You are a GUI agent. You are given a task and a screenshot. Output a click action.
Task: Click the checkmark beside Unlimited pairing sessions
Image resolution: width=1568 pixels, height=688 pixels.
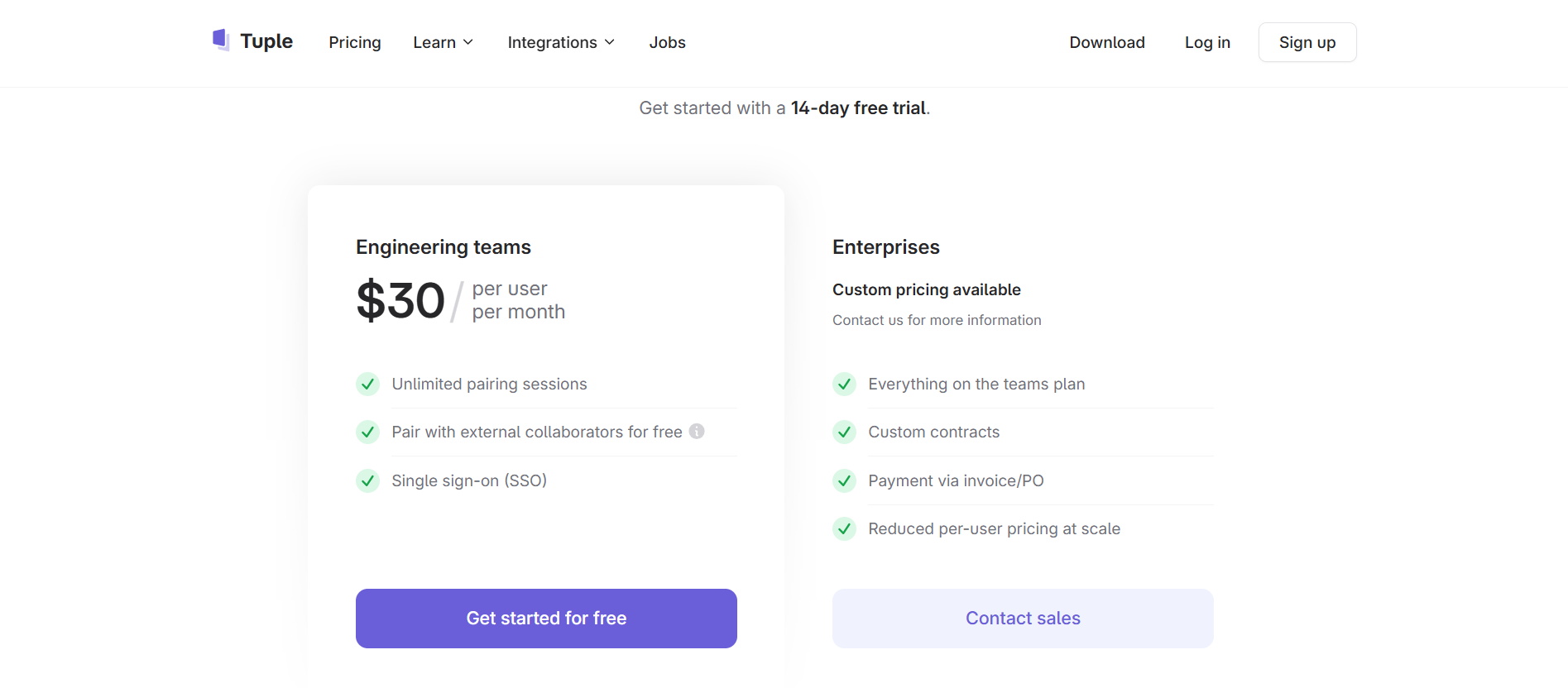tap(367, 384)
